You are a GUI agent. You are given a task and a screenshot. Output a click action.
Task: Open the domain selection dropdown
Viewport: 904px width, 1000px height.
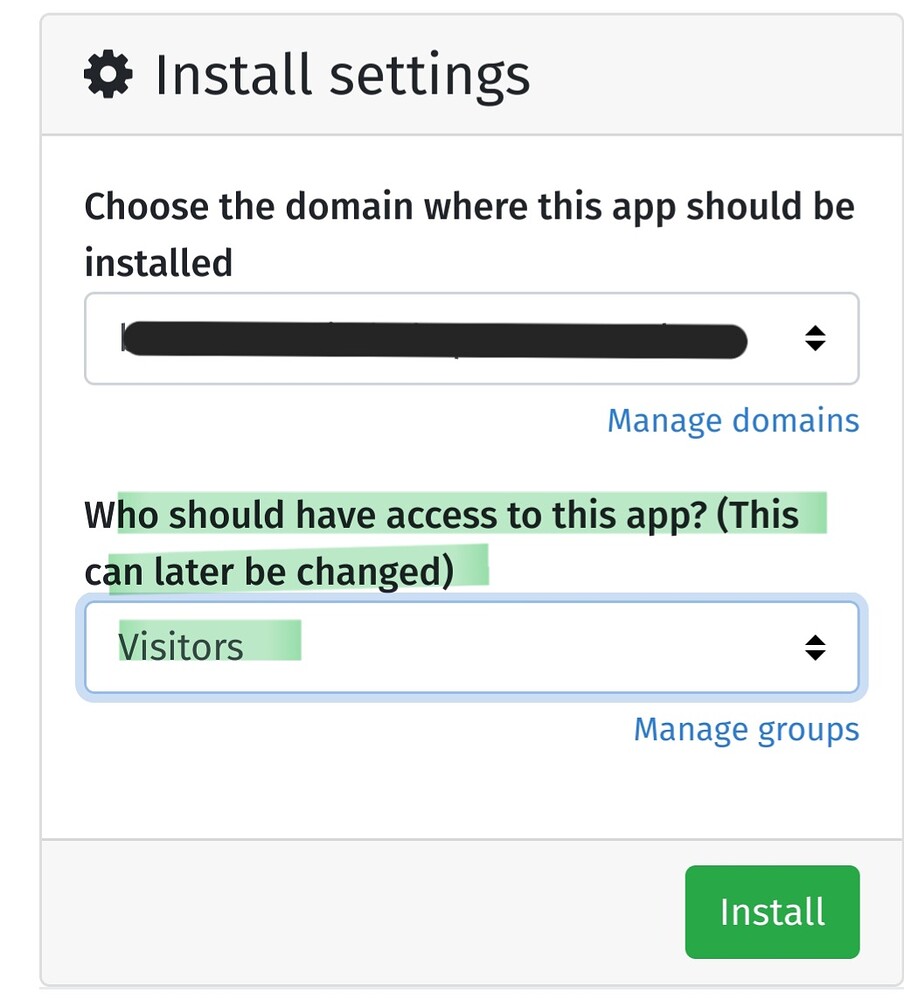click(x=471, y=339)
